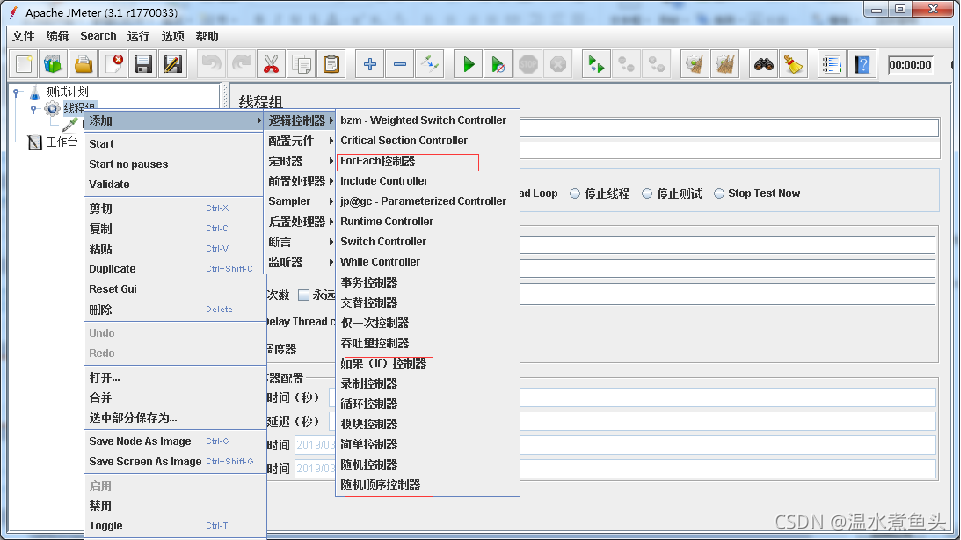Click the Redo arrow icon
This screenshot has width=961, height=540.
[241, 64]
